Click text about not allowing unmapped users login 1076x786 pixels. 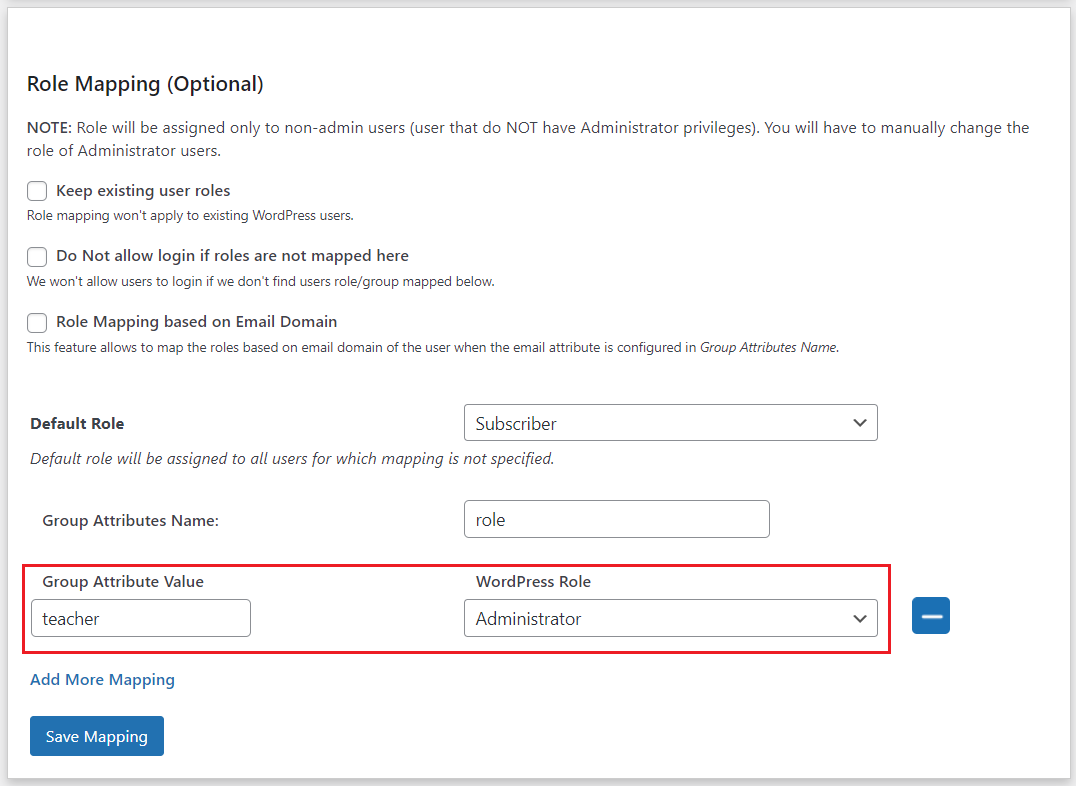pos(261,281)
